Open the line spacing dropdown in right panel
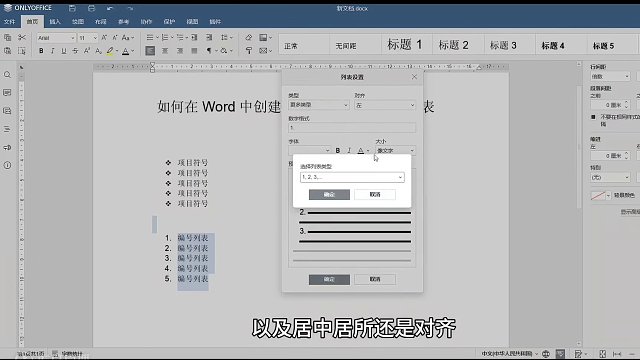The height and width of the screenshot is (360, 640). [610, 76]
